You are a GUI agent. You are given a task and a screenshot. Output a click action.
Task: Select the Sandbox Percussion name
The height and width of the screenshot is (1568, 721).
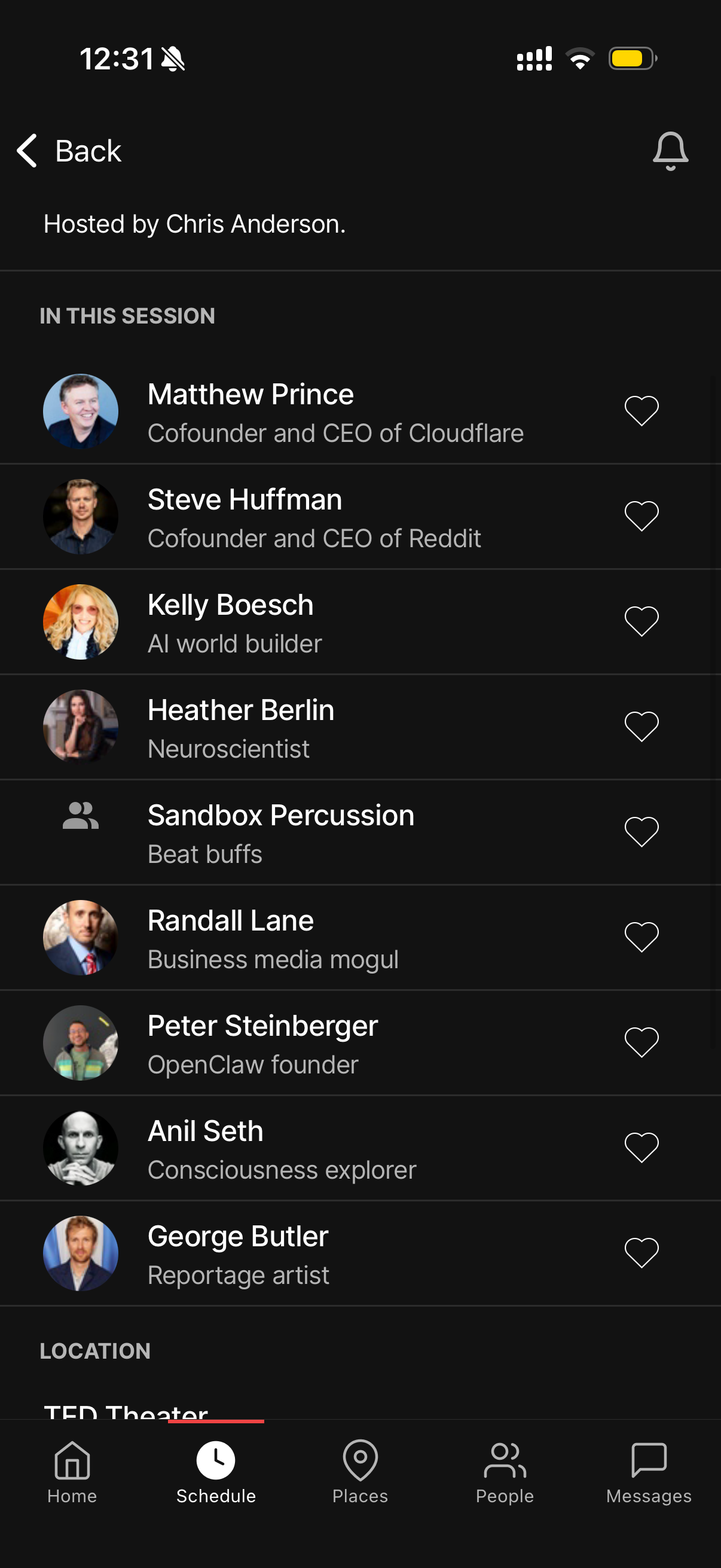(x=280, y=816)
